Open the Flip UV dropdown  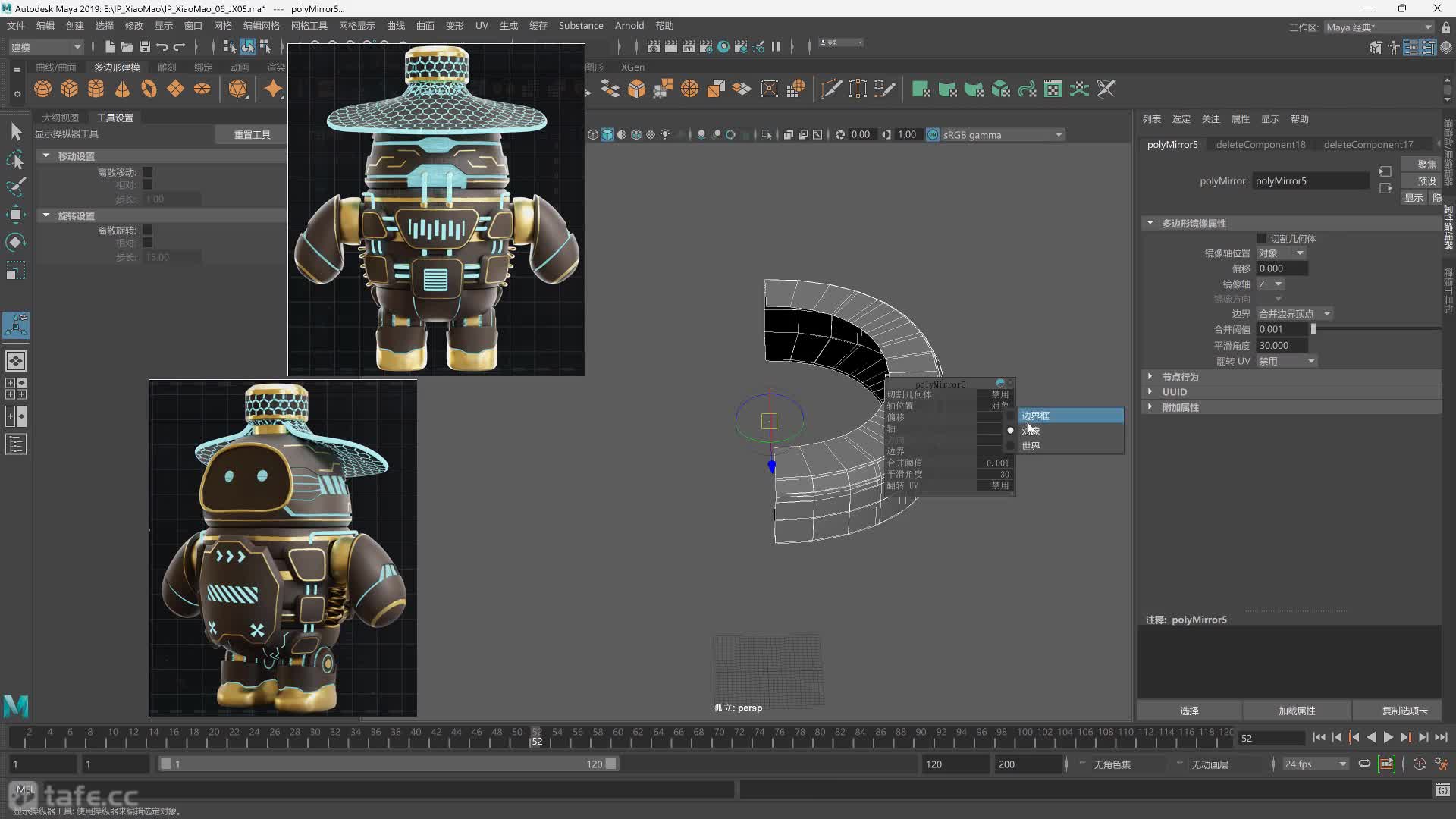1286,361
